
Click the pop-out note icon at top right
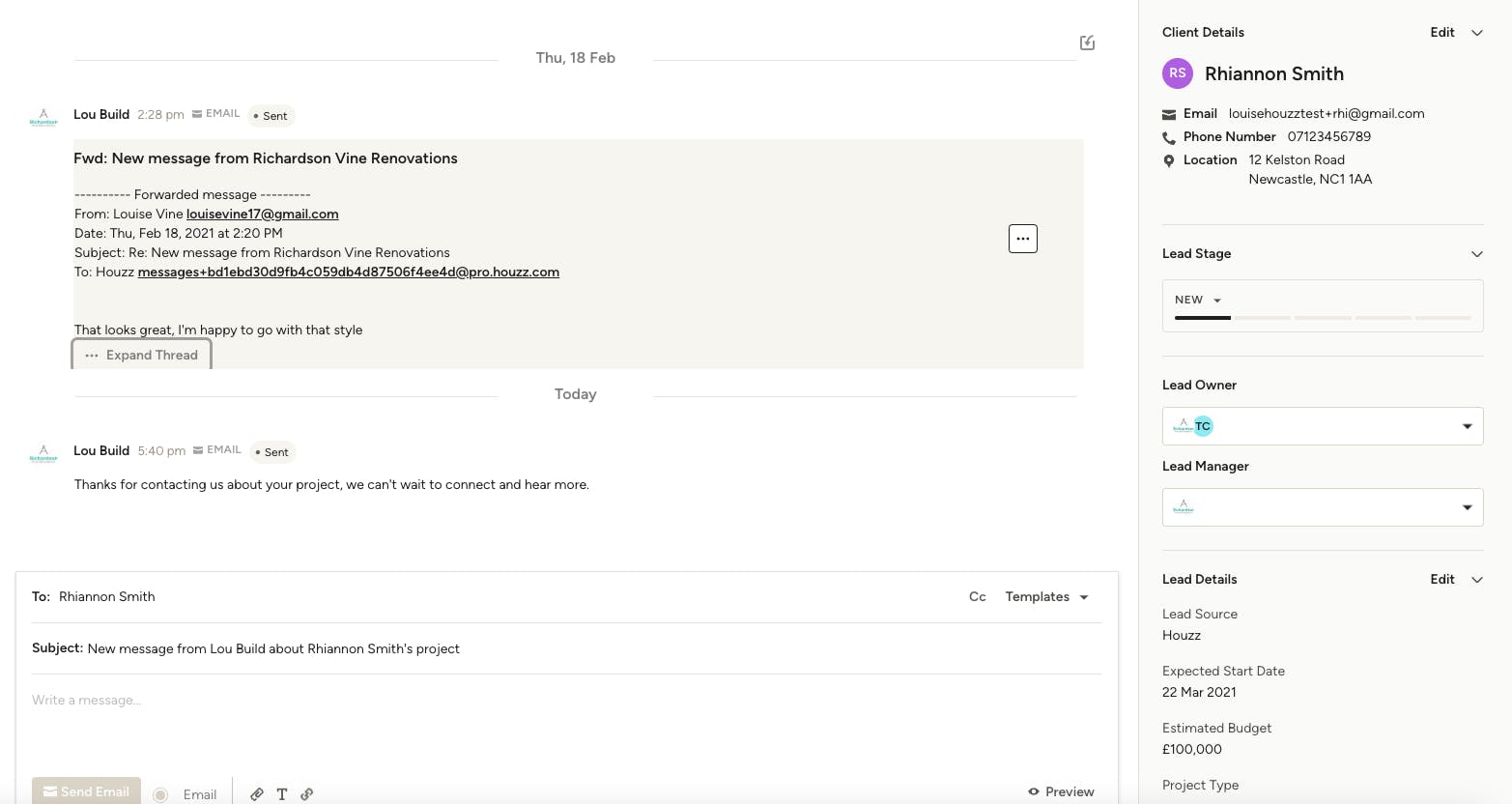click(x=1087, y=43)
